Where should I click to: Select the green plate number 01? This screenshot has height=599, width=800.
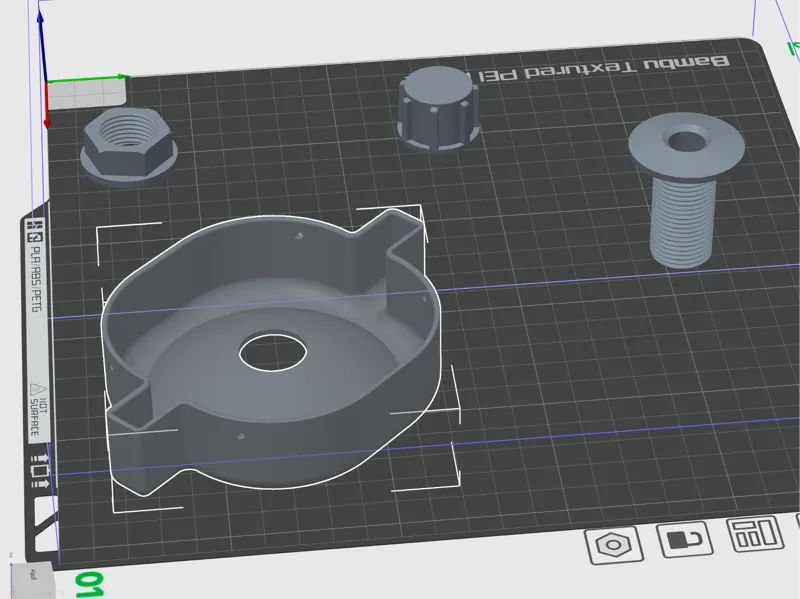90,585
